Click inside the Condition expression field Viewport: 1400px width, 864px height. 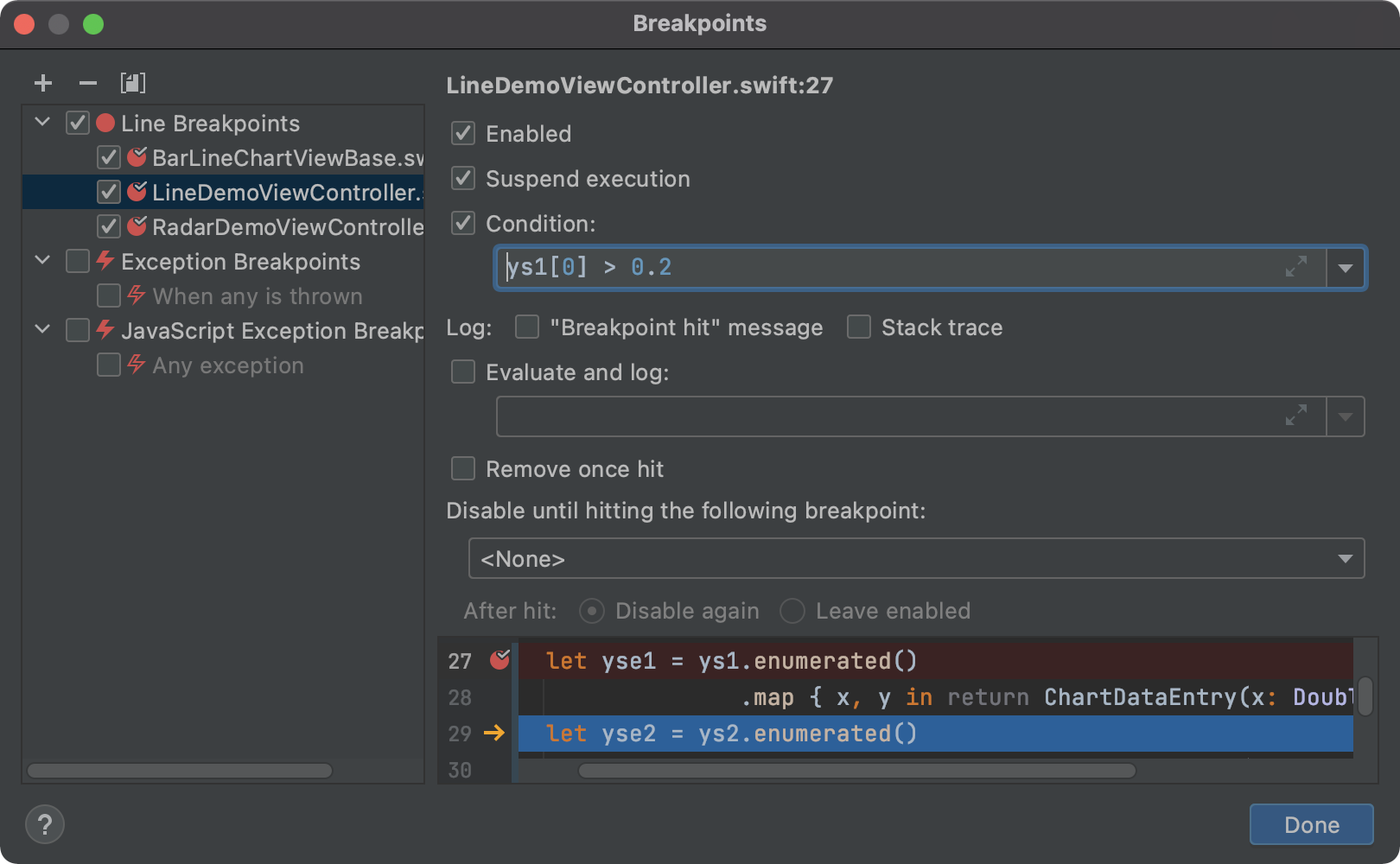890,268
